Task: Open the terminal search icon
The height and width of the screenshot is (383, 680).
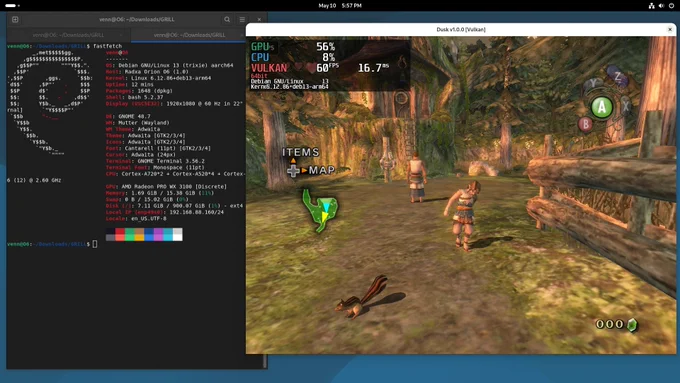Action: tap(227, 20)
